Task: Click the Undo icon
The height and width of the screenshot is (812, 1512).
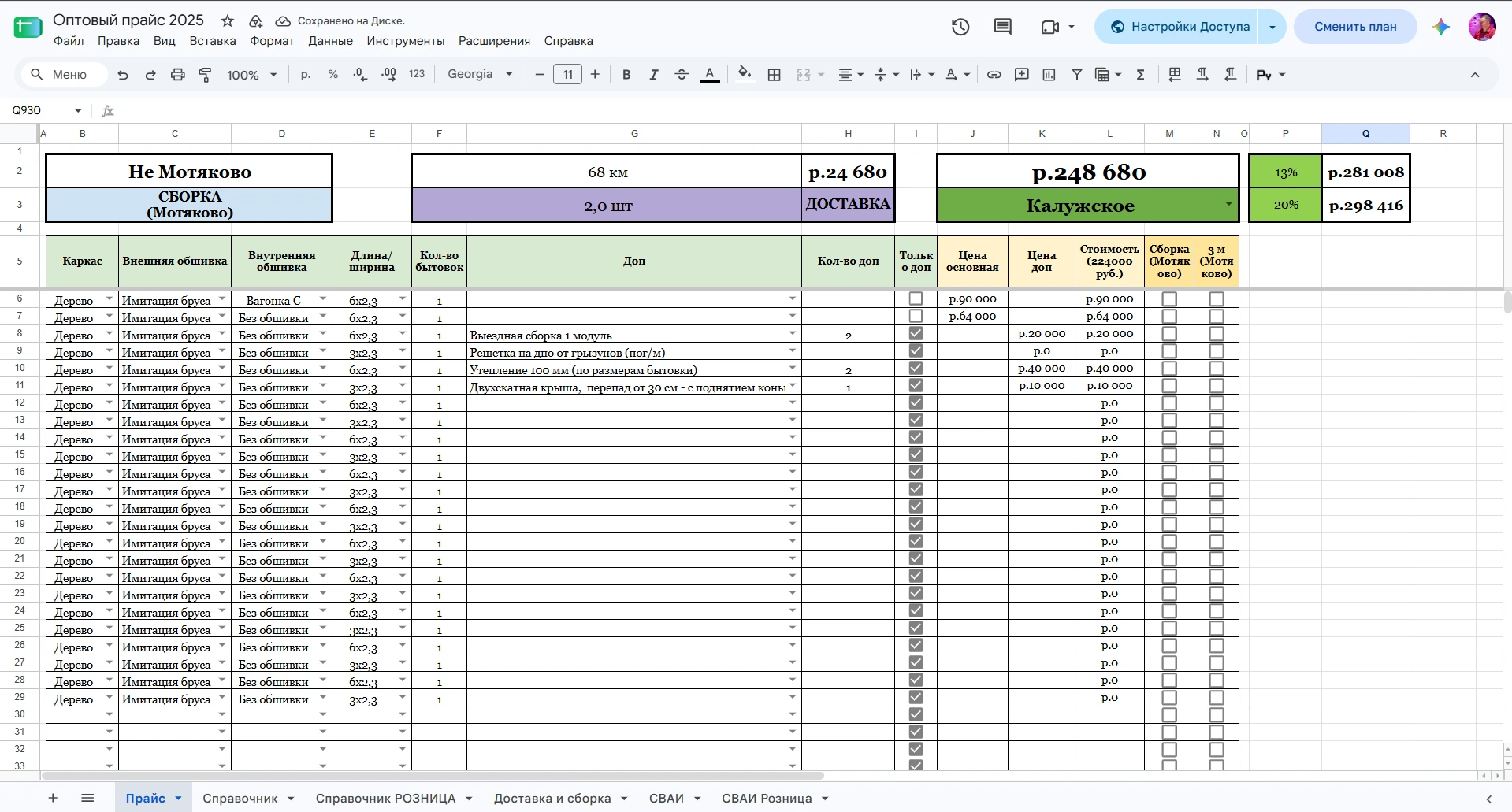Action: click(123, 75)
